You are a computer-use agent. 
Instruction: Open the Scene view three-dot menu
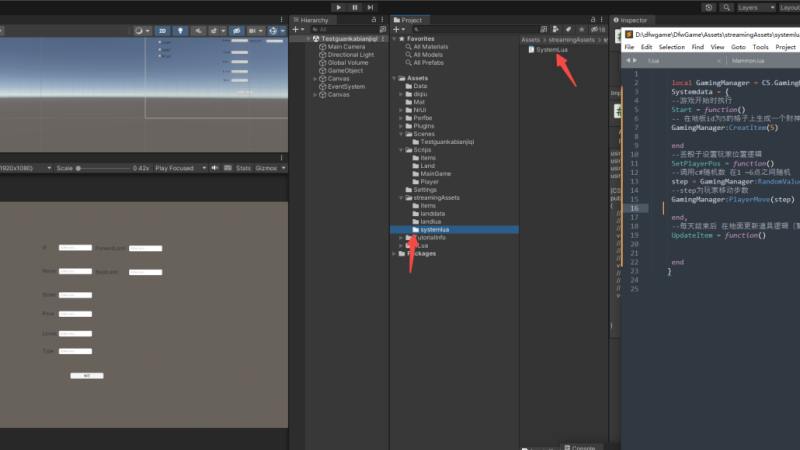281,20
